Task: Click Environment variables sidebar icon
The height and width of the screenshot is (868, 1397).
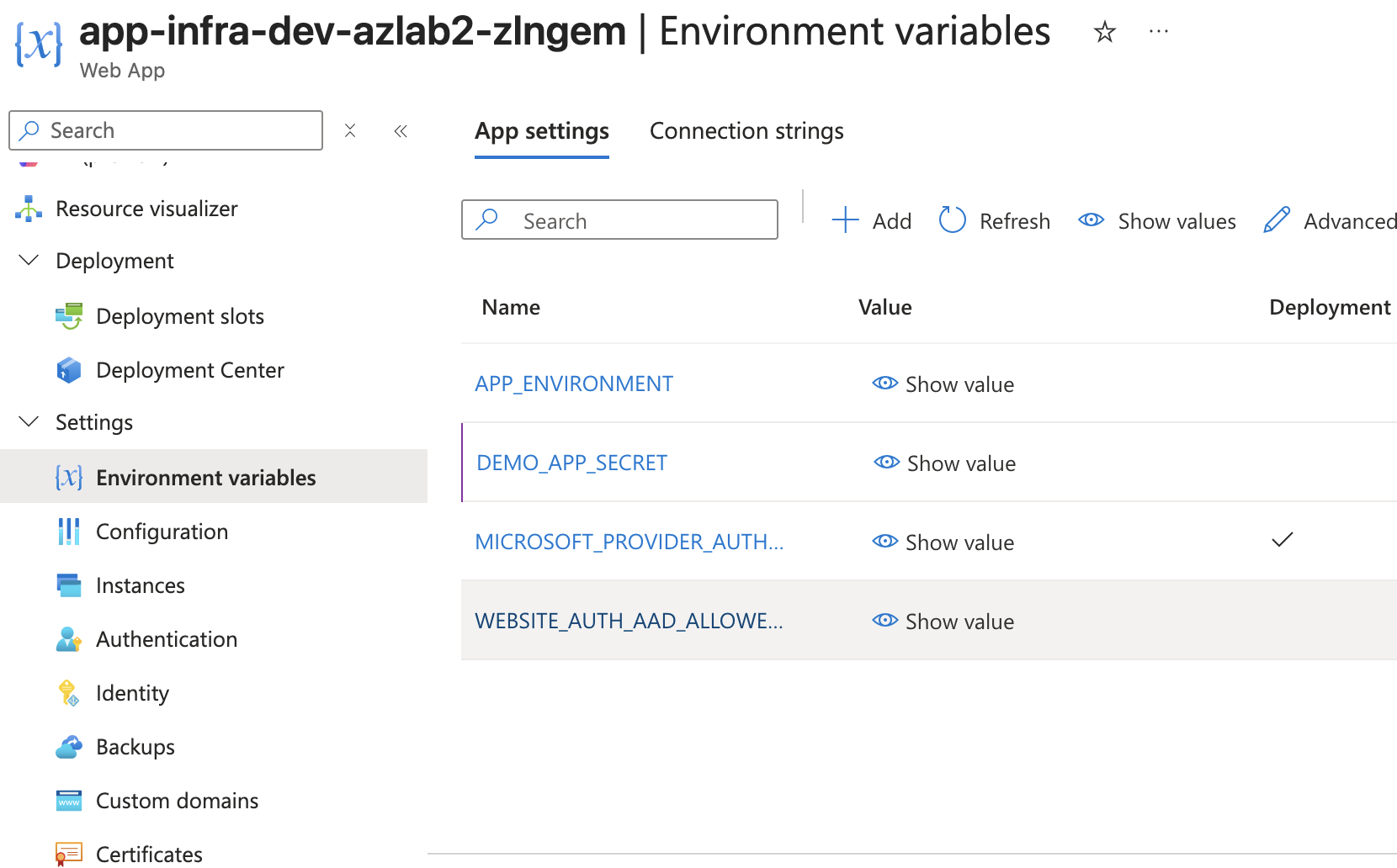Action: click(69, 478)
